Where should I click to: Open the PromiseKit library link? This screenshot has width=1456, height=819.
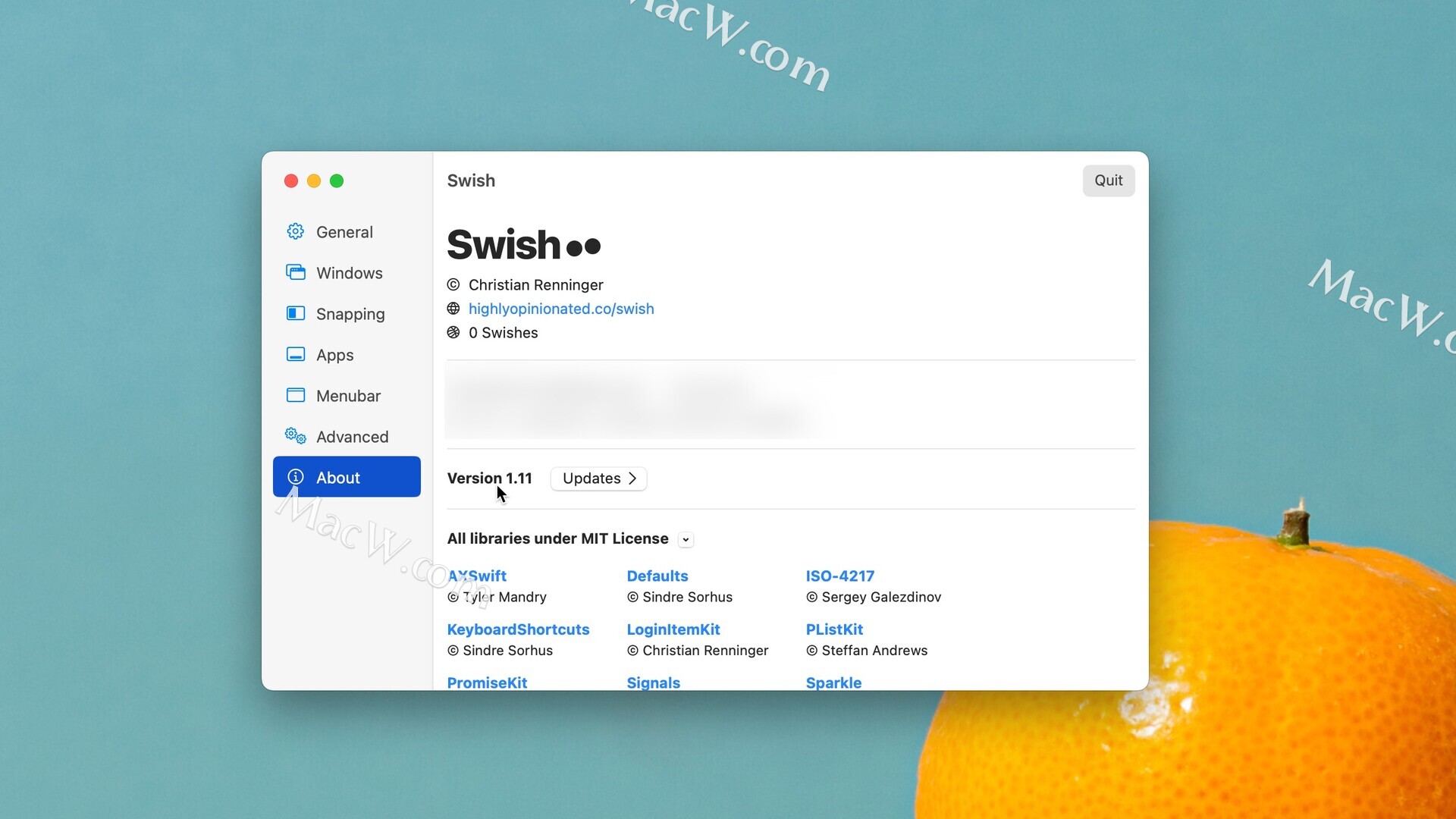487,682
